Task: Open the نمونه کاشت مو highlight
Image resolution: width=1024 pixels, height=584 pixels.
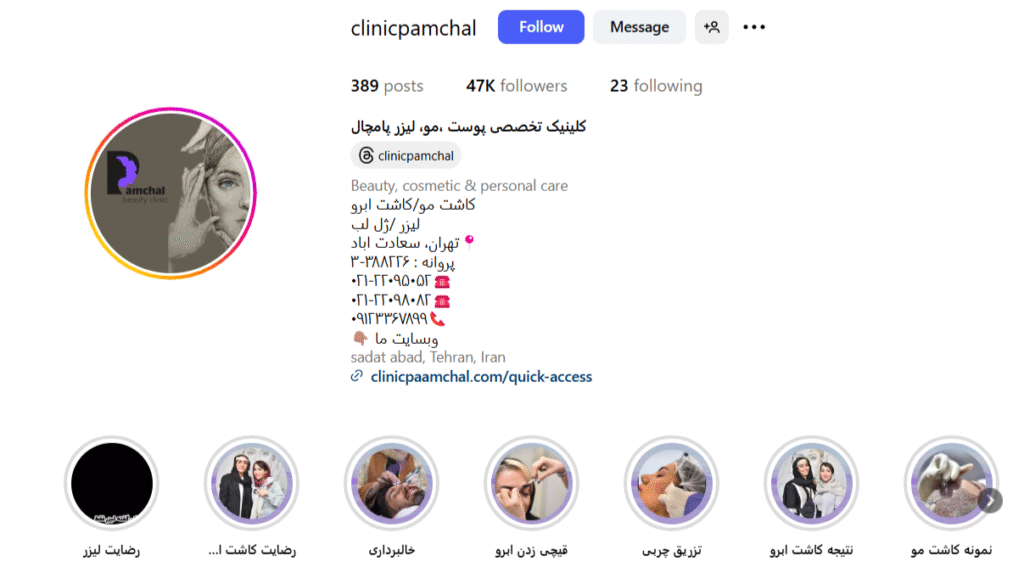Action: [x=951, y=483]
